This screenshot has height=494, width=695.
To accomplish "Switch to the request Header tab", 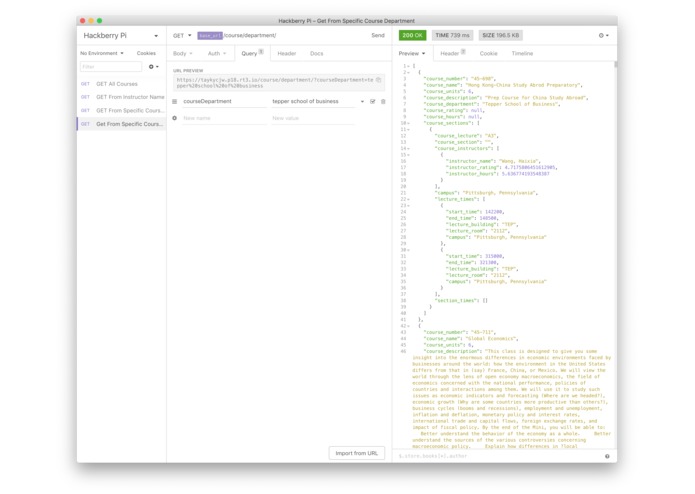I will pyautogui.click(x=286, y=54).
